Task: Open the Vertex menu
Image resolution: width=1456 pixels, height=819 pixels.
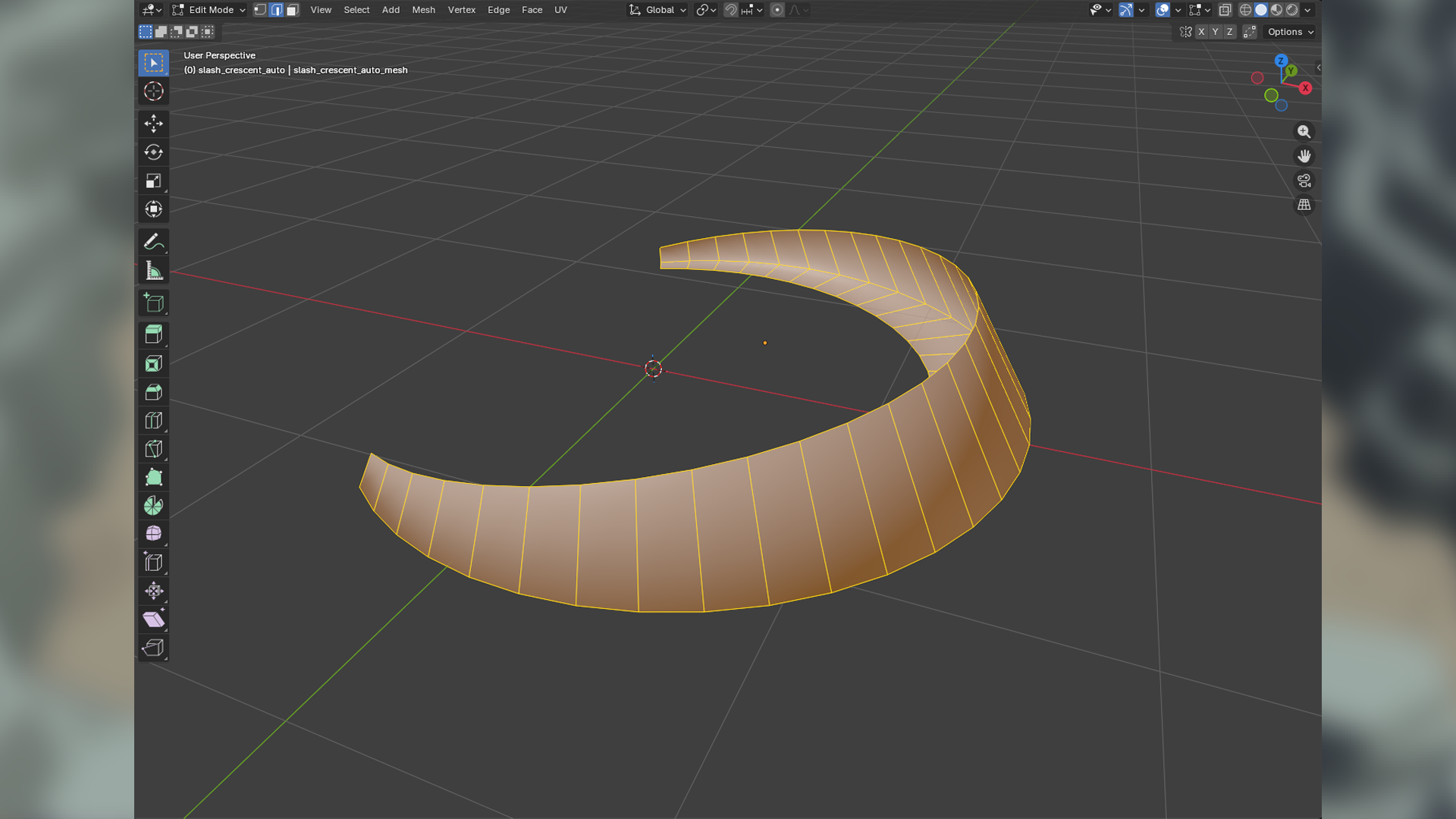Action: click(461, 10)
